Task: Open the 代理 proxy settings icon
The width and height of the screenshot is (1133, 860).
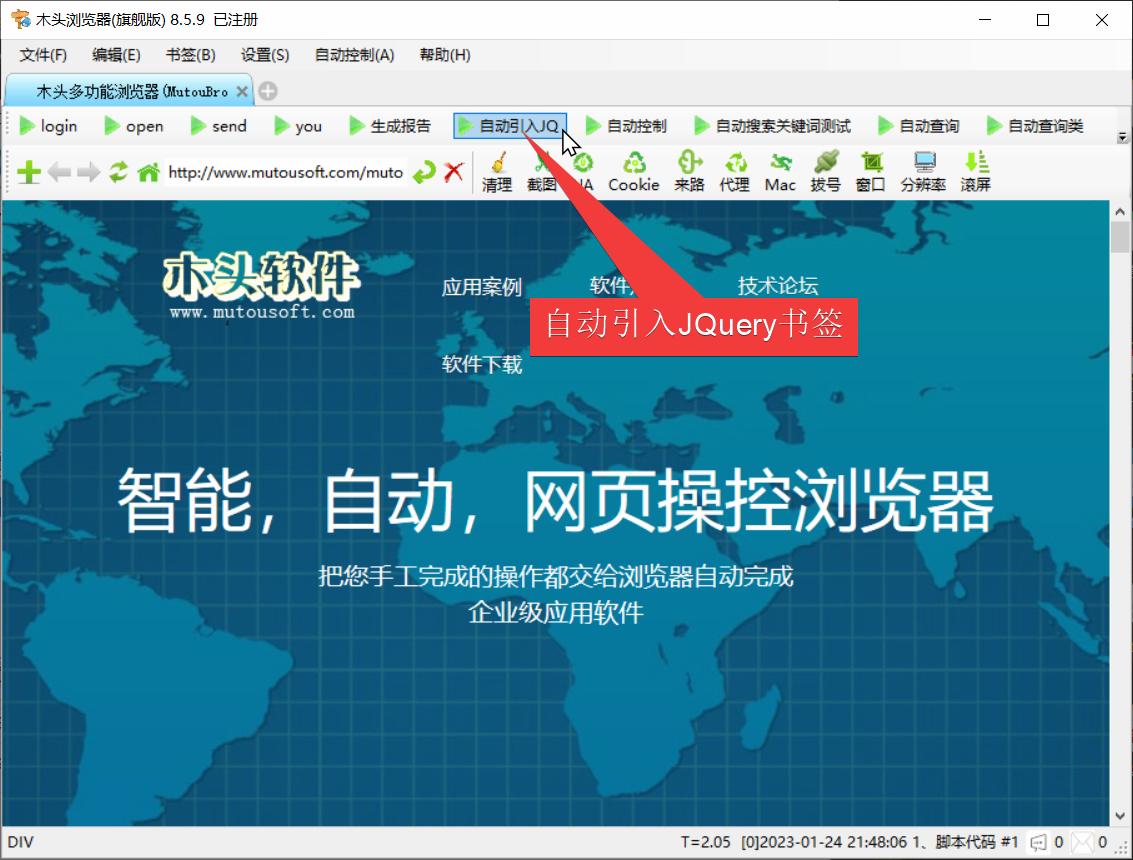Action: (735, 170)
